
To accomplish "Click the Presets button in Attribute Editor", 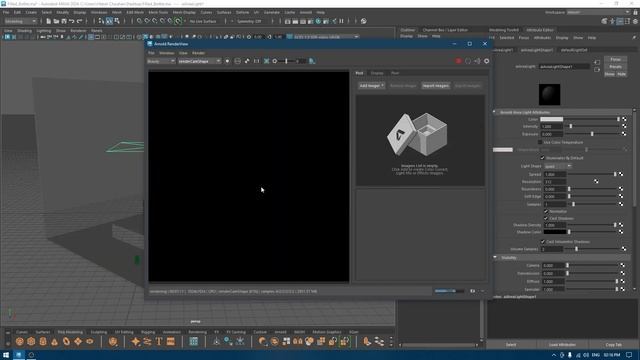I will point(616,67).
